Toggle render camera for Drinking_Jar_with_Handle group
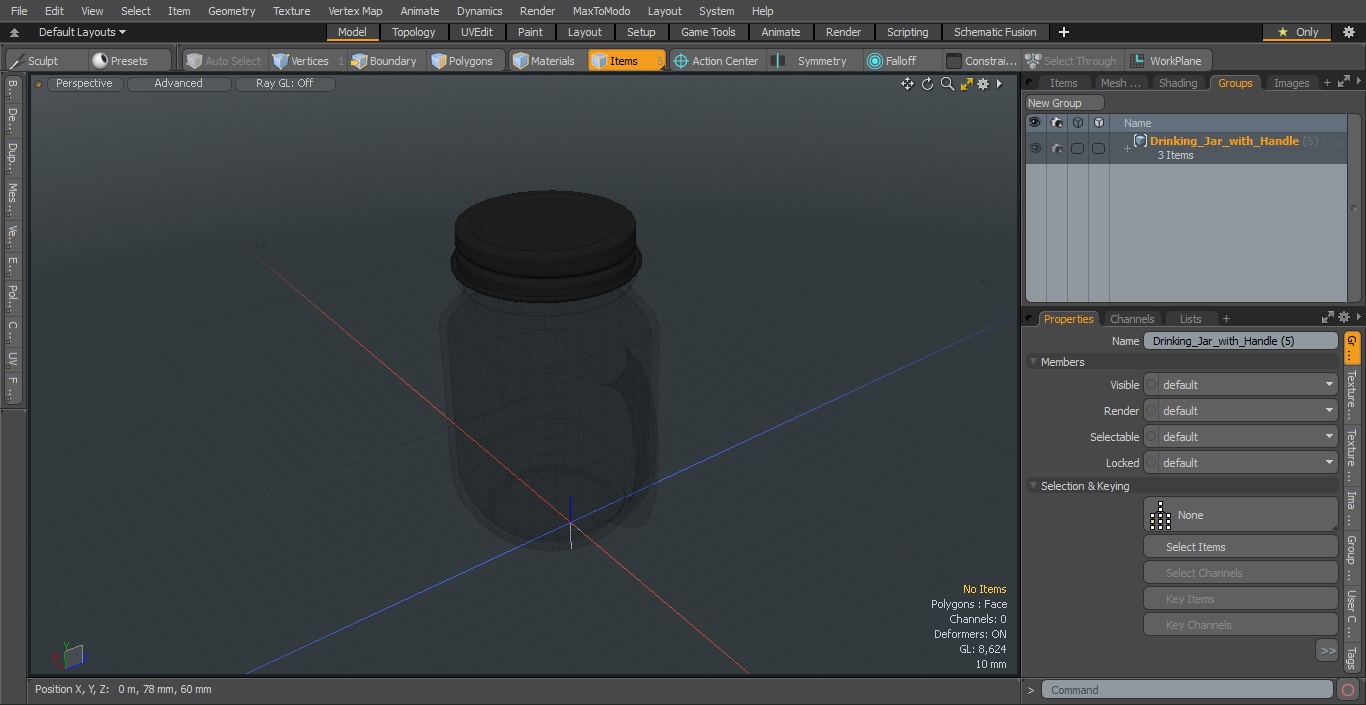Image resolution: width=1366 pixels, height=705 pixels. coord(1056,148)
